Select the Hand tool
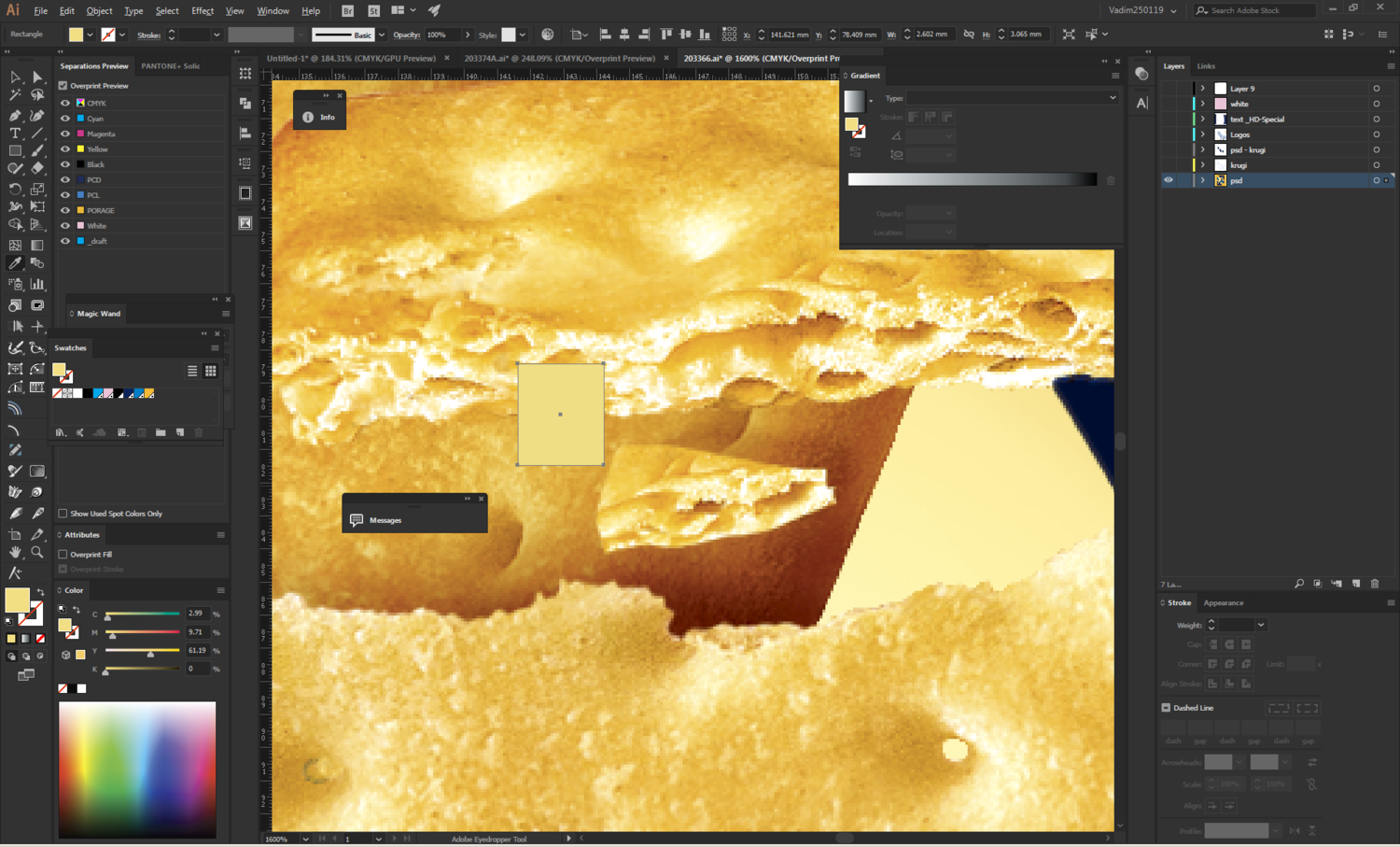Viewport: 1400px width, 847px height. [x=15, y=553]
